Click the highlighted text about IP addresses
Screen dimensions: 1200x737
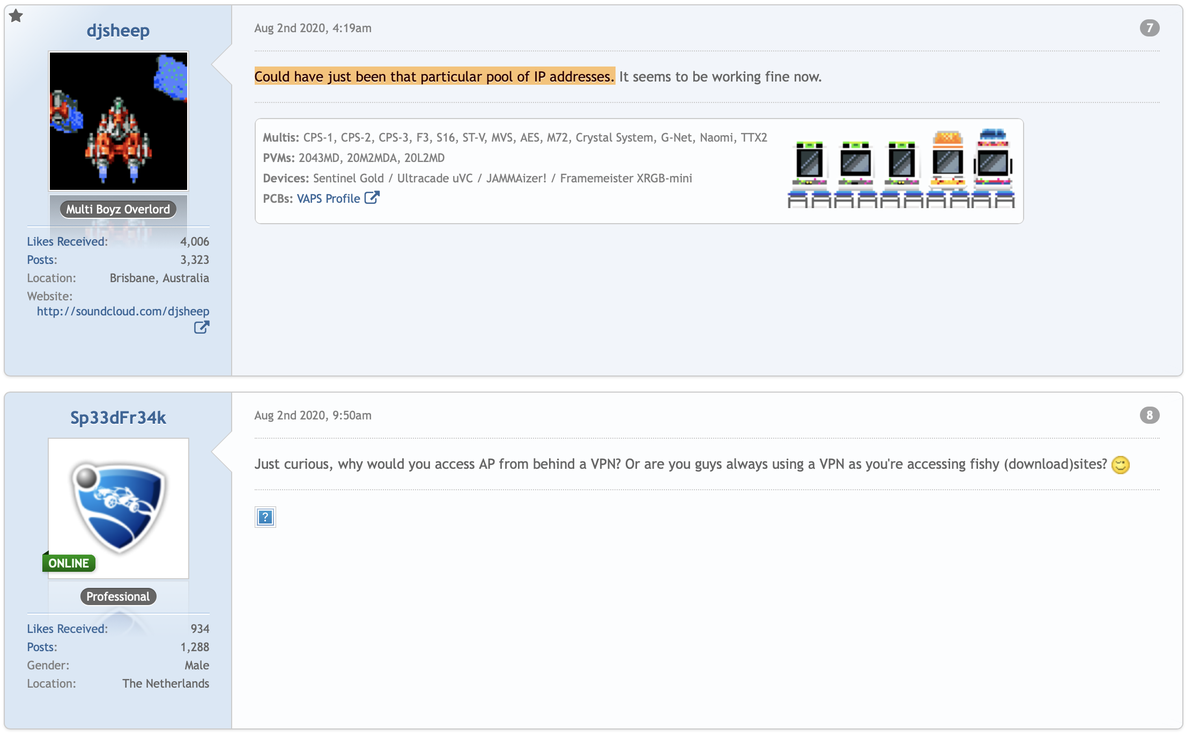point(435,77)
